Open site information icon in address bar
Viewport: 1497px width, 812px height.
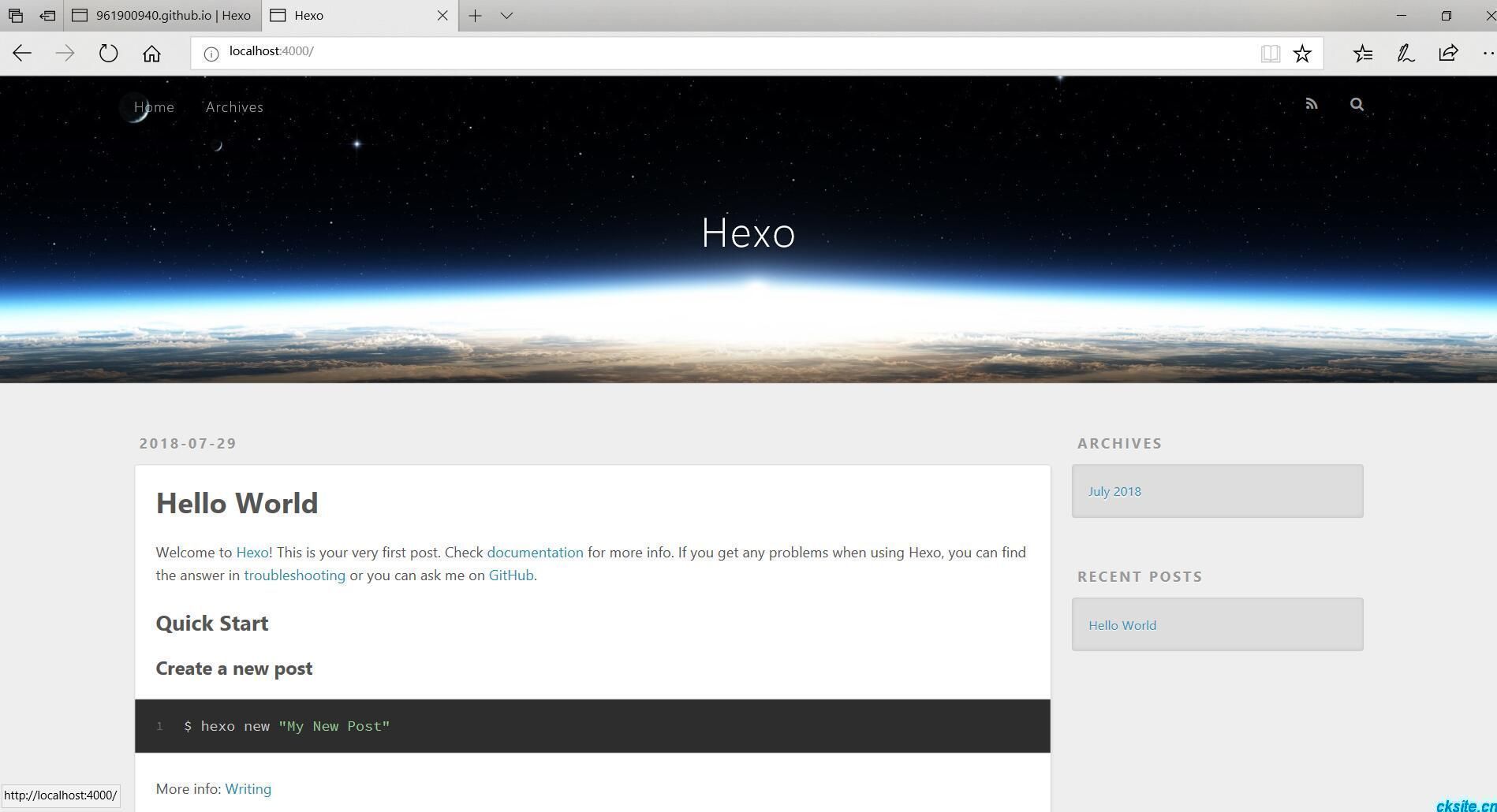[x=211, y=54]
